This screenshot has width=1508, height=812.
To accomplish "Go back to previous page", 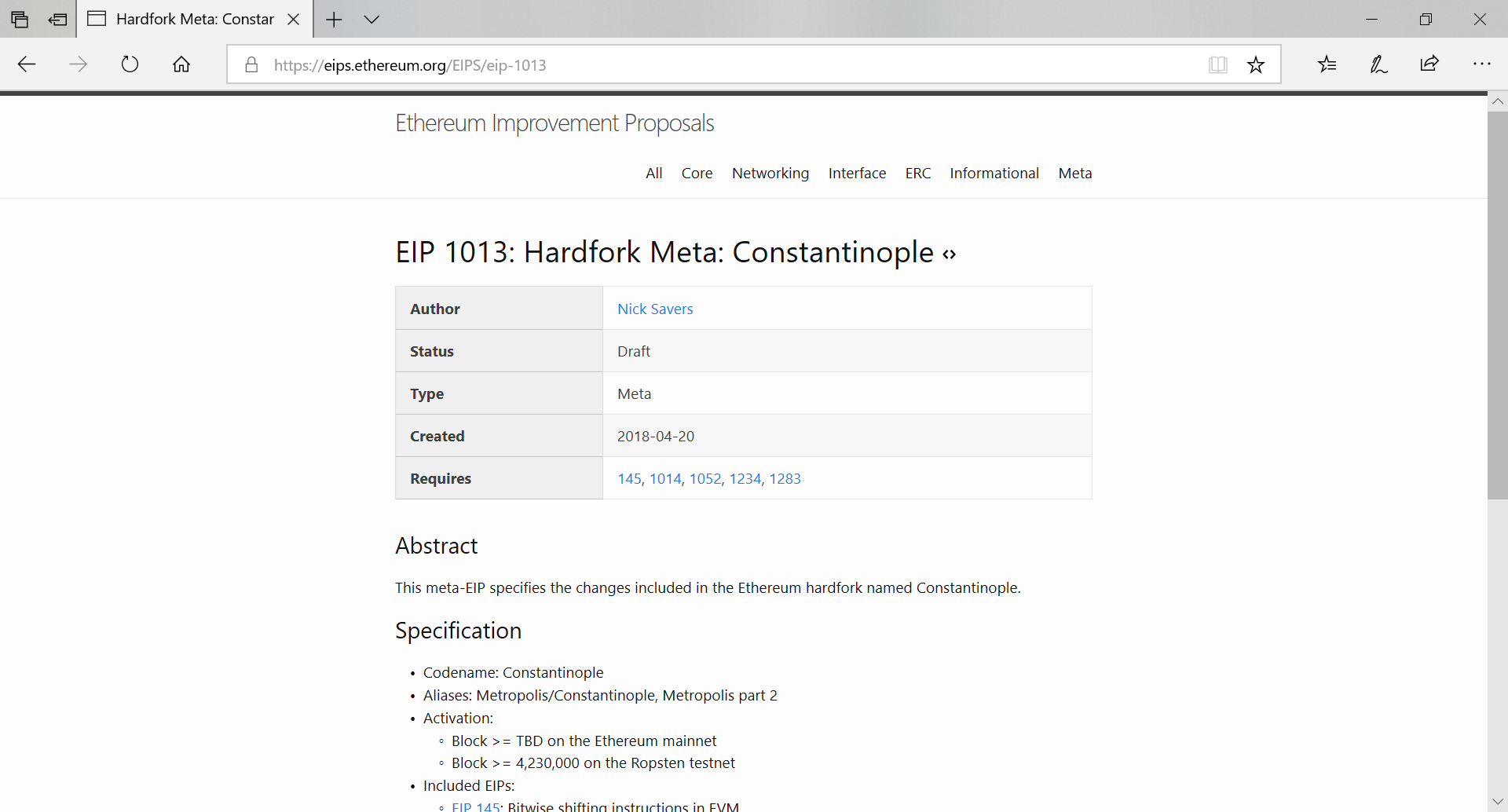I will click(x=27, y=64).
